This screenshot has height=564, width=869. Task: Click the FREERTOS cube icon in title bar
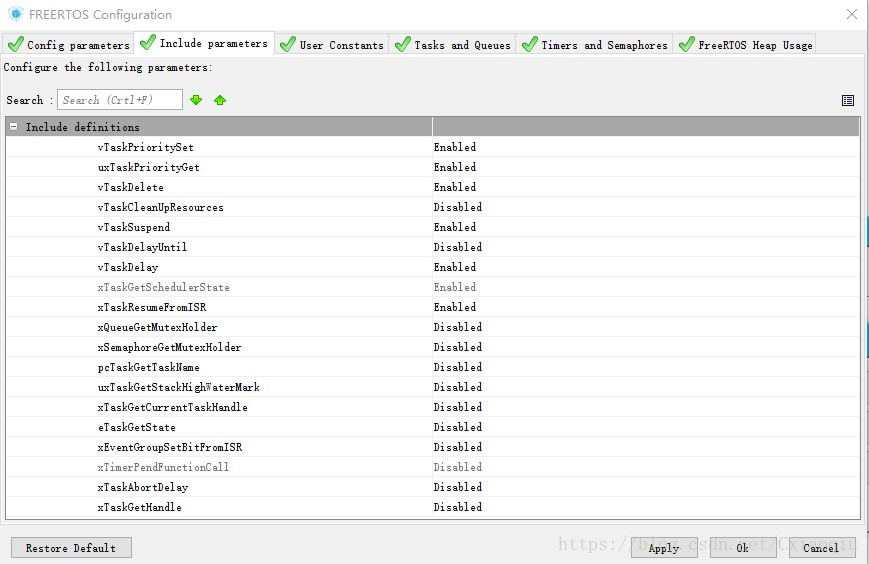(x=16, y=14)
